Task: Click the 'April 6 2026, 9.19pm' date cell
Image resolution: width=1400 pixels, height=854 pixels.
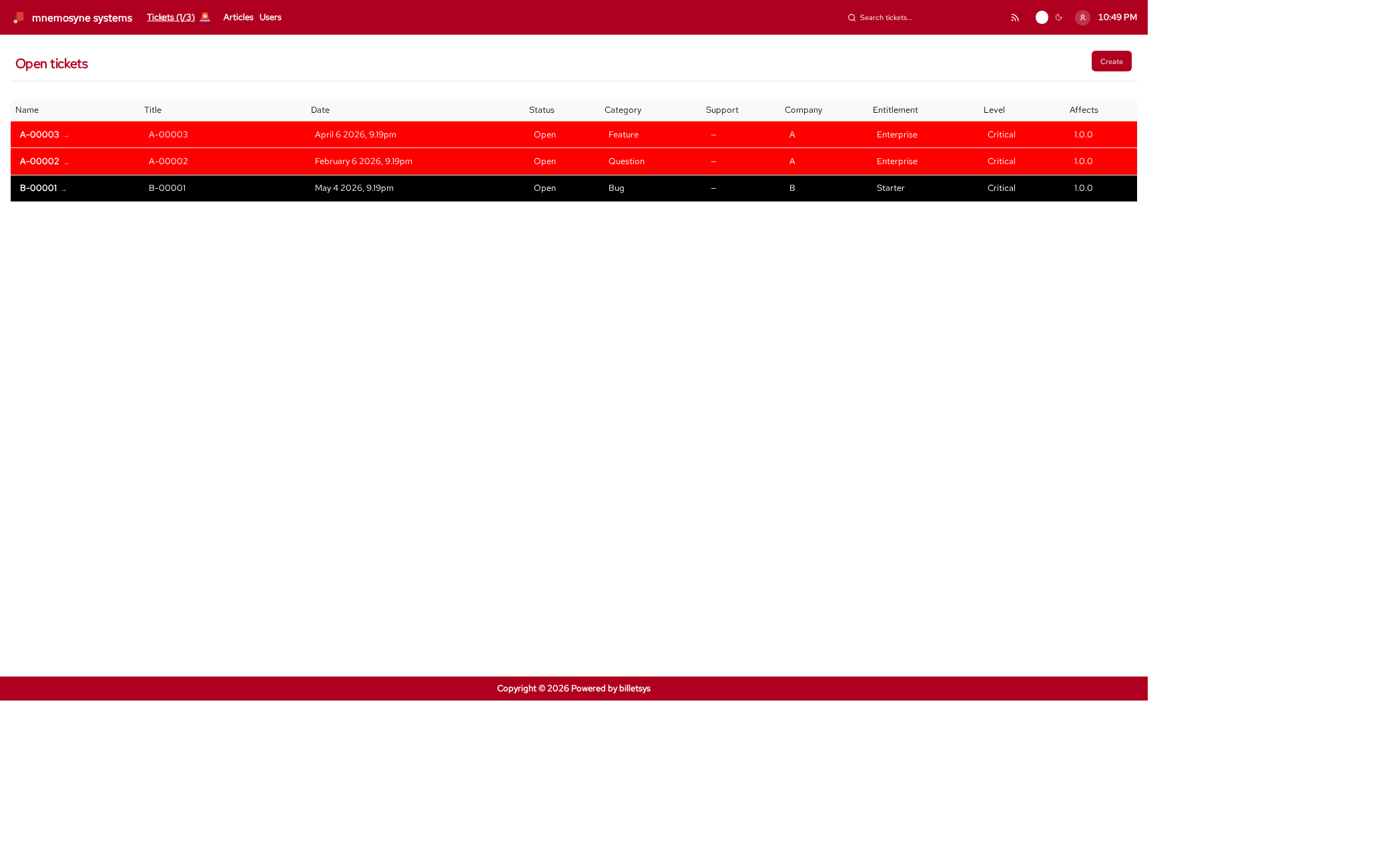Action: click(356, 135)
